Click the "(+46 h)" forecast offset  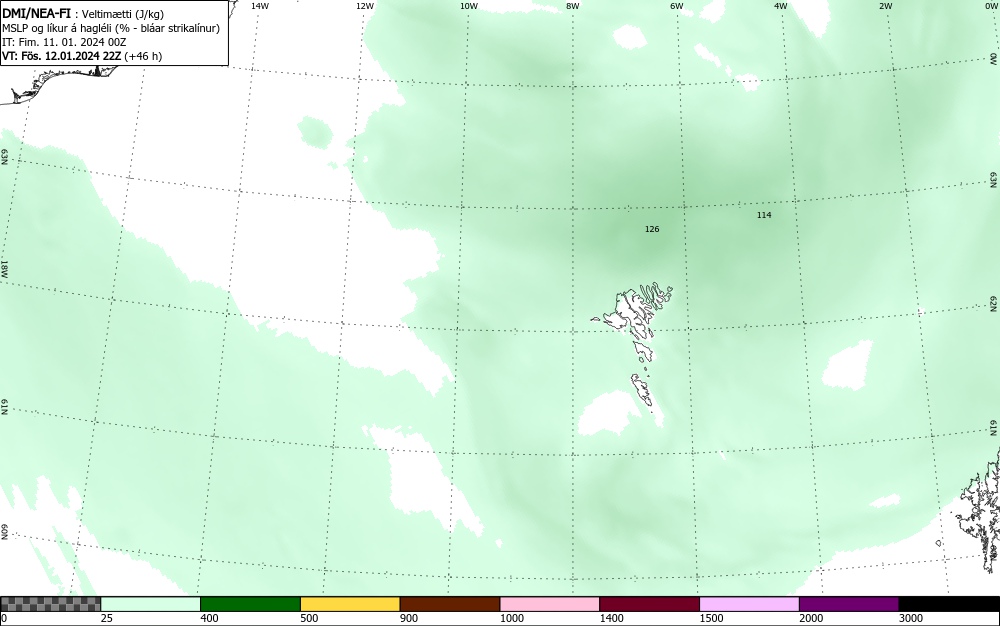pos(143,56)
